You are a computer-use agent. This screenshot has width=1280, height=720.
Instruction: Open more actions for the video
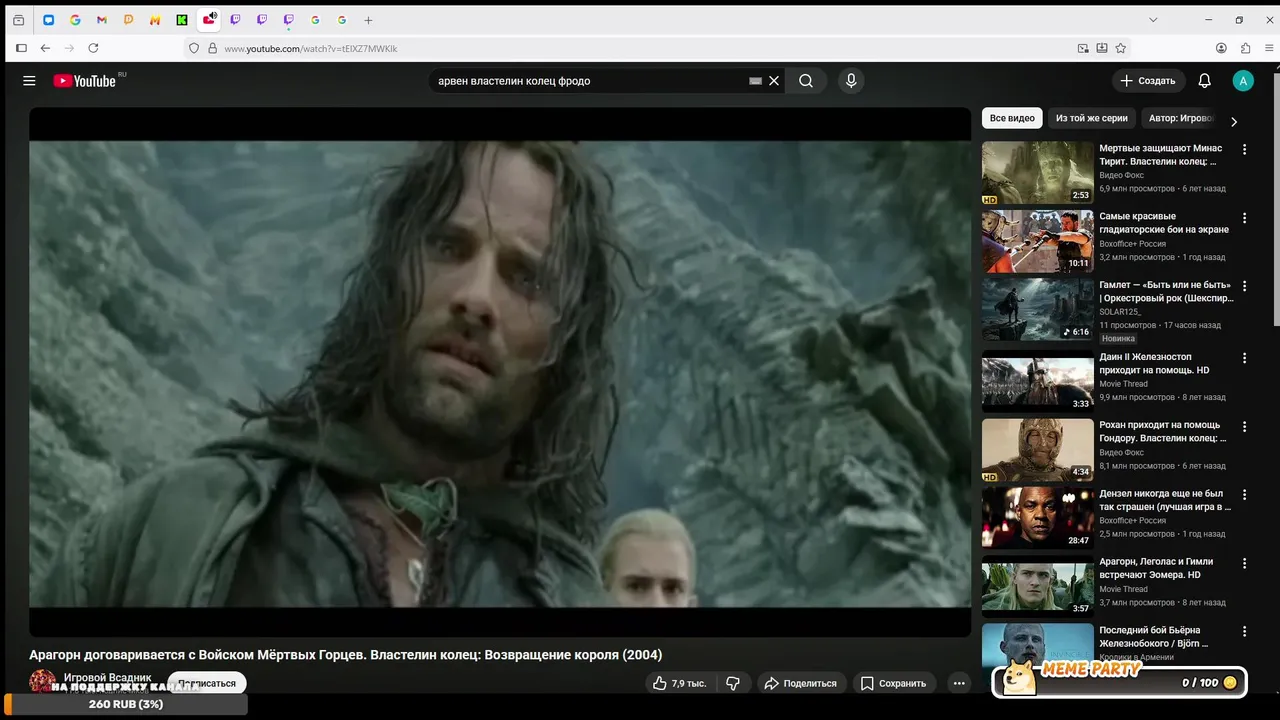click(x=959, y=683)
